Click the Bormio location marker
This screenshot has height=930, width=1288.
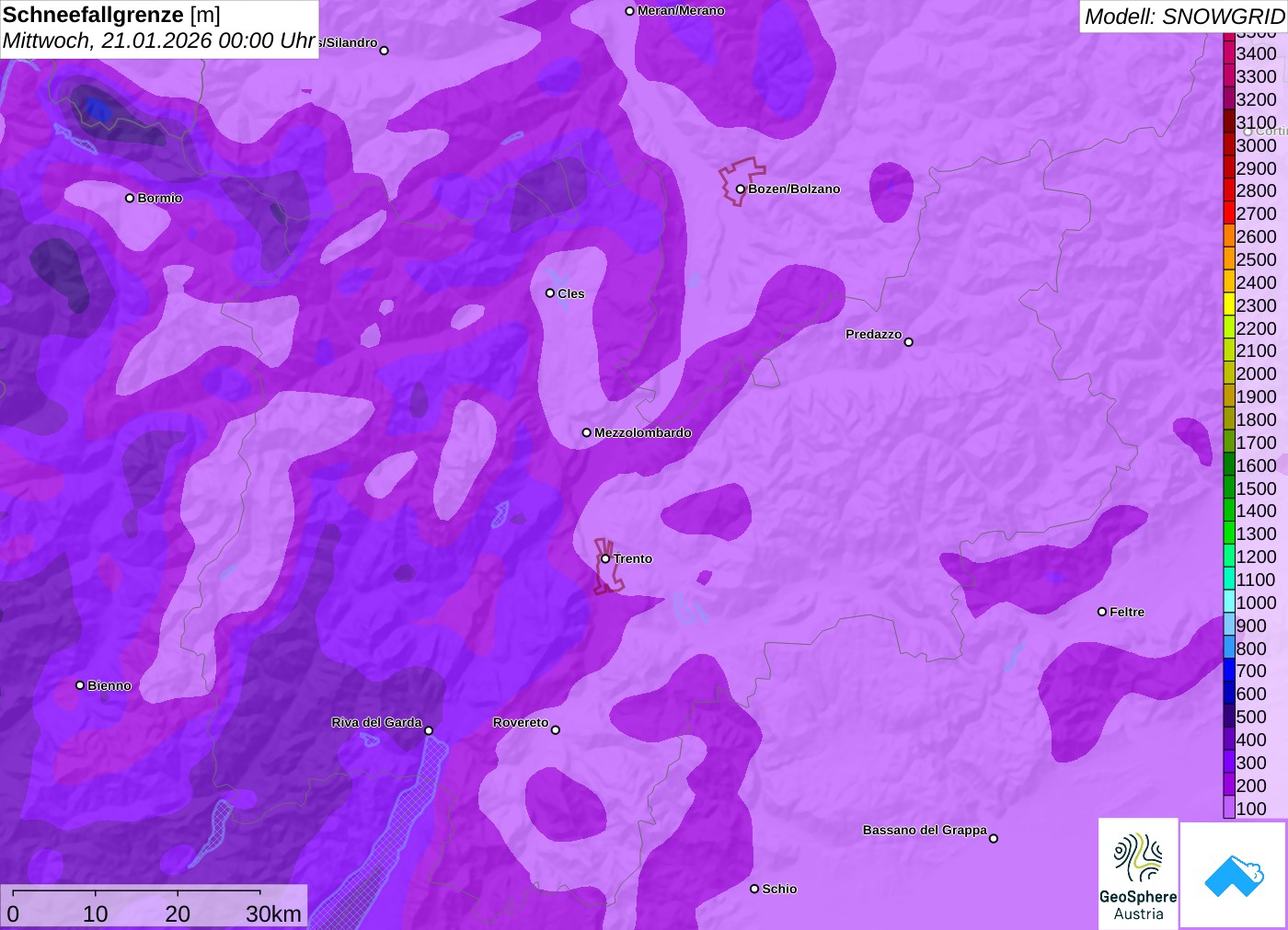[130, 198]
